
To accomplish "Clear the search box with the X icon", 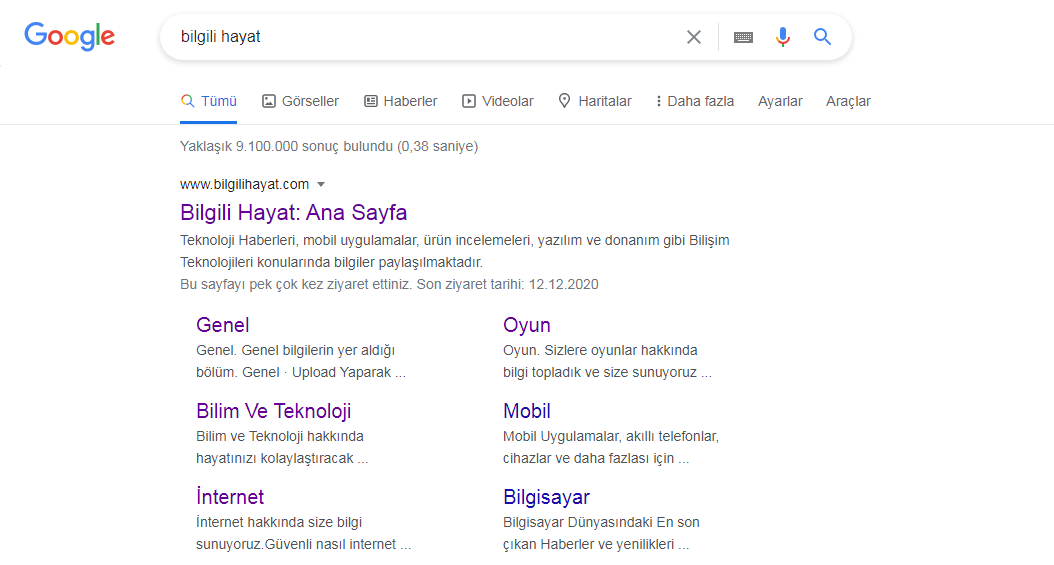I will (x=694, y=37).
